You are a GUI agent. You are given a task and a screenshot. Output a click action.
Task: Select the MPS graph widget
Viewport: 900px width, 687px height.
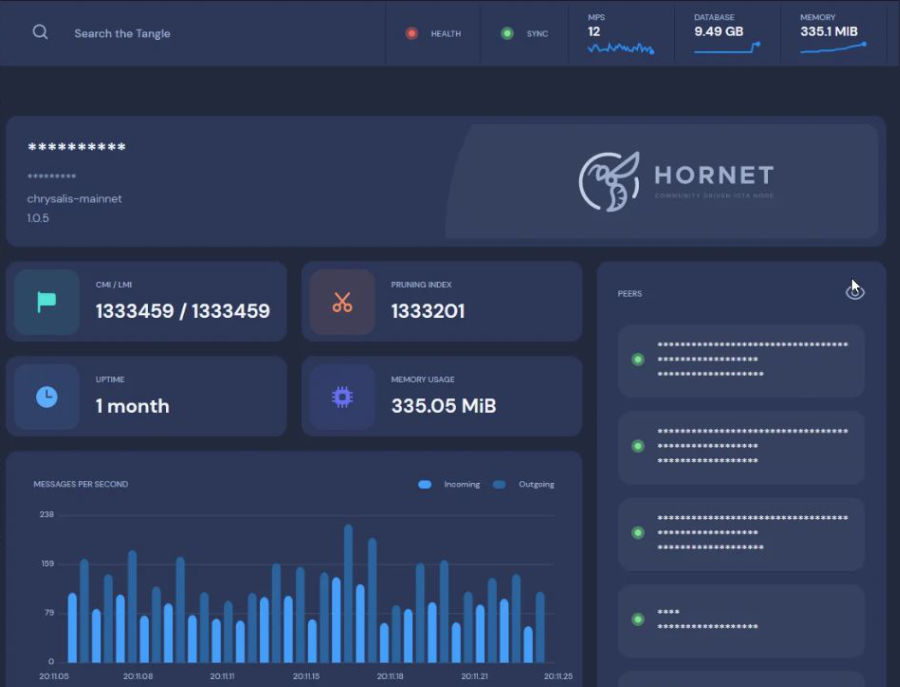[621, 35]
